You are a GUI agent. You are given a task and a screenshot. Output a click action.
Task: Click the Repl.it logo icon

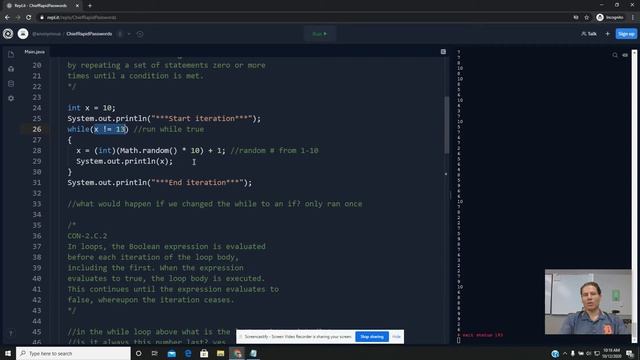pos(8,33)
